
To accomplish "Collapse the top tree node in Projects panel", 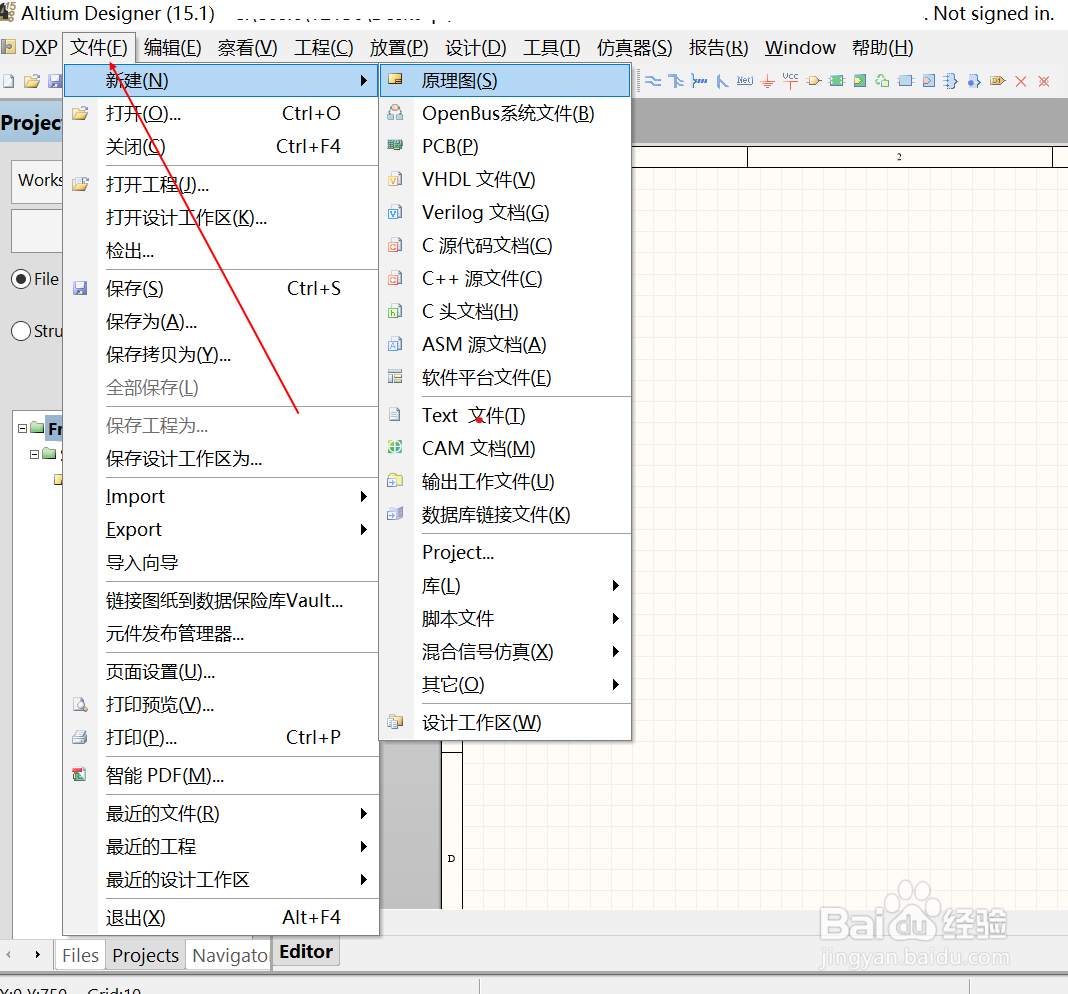I will (23, 428).
